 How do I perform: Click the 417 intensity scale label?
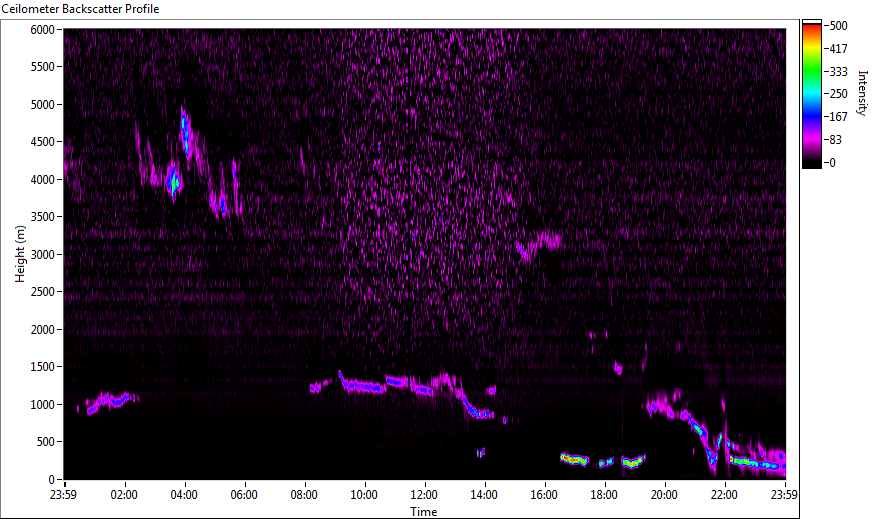click(x=838, y=48)
